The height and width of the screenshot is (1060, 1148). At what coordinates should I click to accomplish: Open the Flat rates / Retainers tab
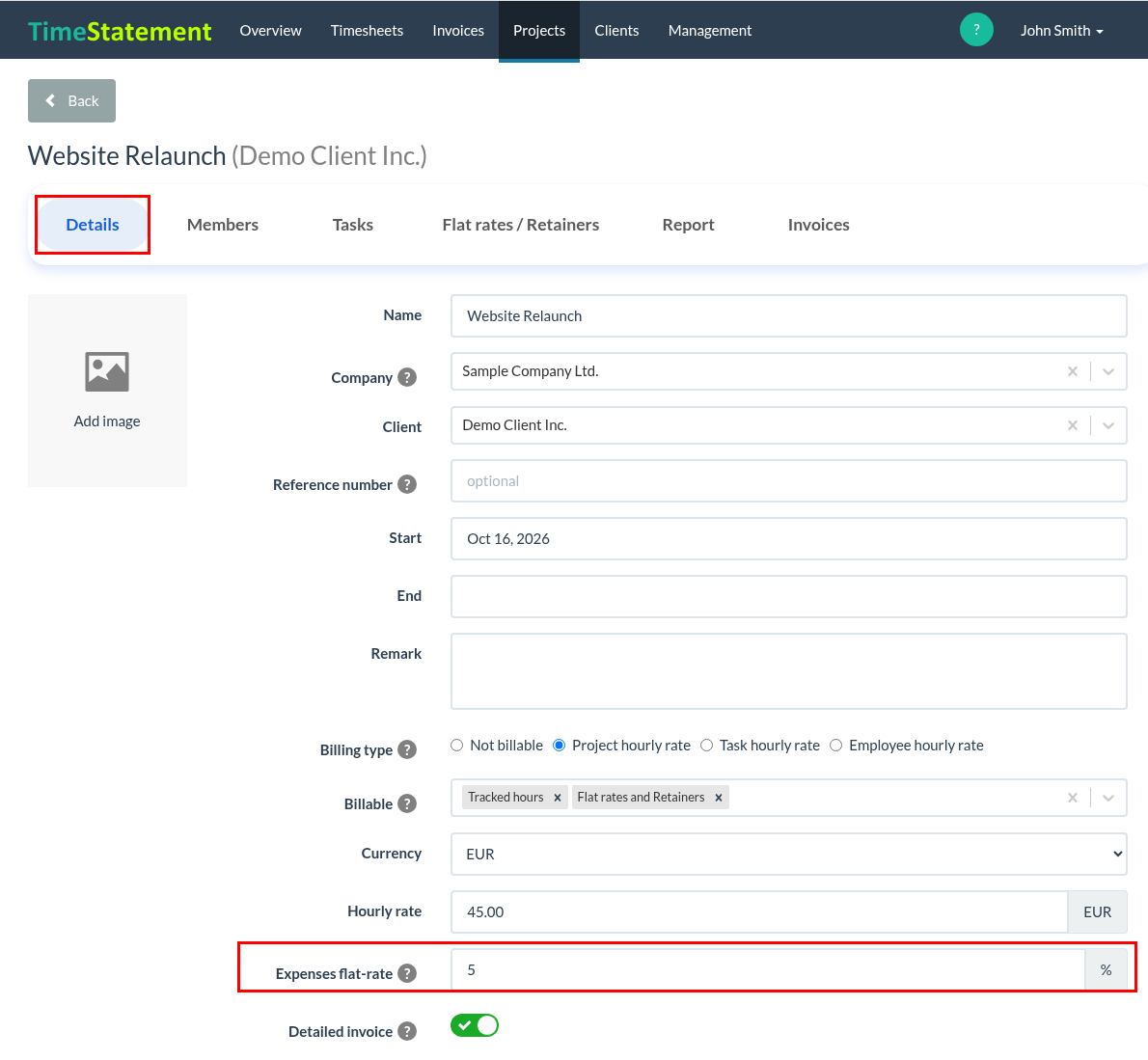click(521, 225)
